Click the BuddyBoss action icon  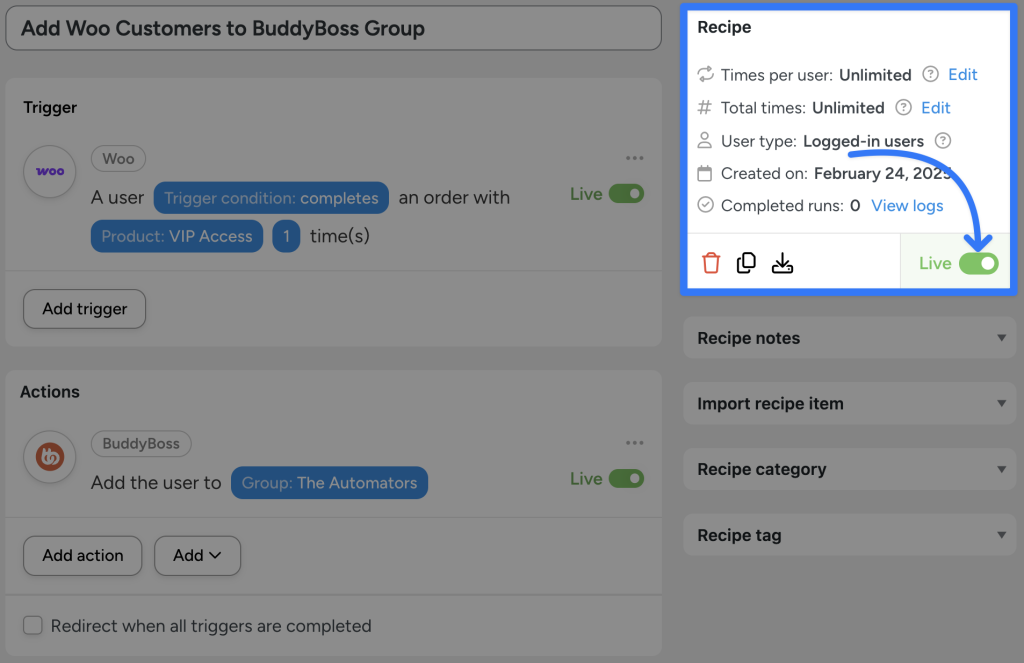[x=50, y=456]
